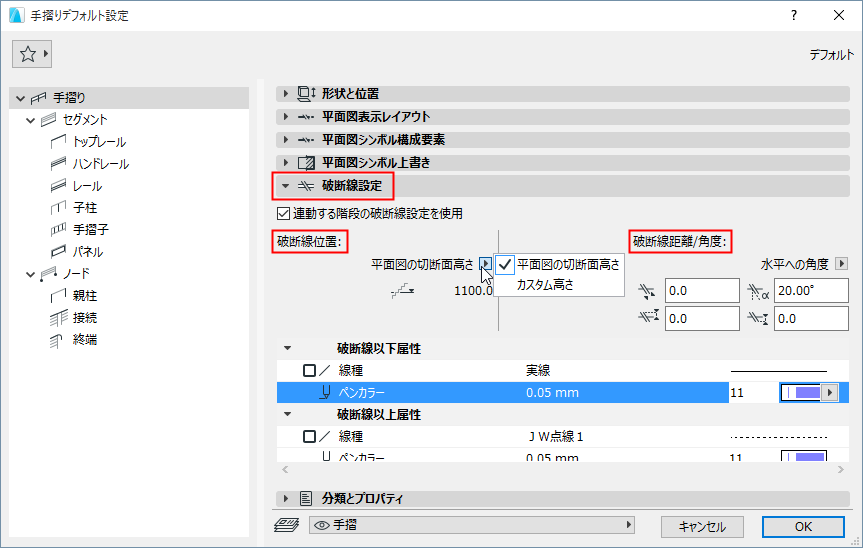
Task: Click the pen number 11 in highlighted row
Action: point(737,393)
